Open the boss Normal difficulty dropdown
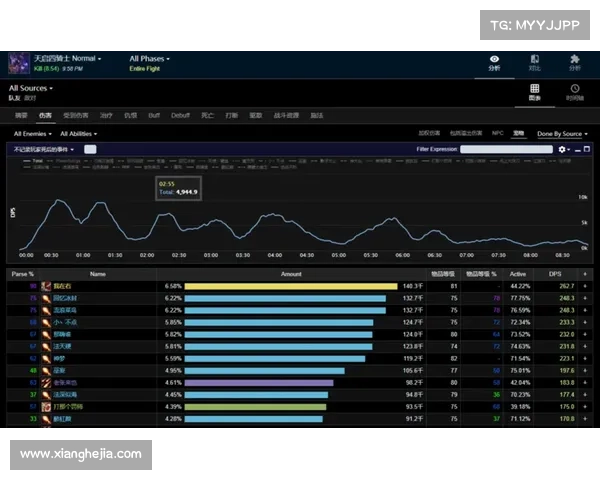 67,59
